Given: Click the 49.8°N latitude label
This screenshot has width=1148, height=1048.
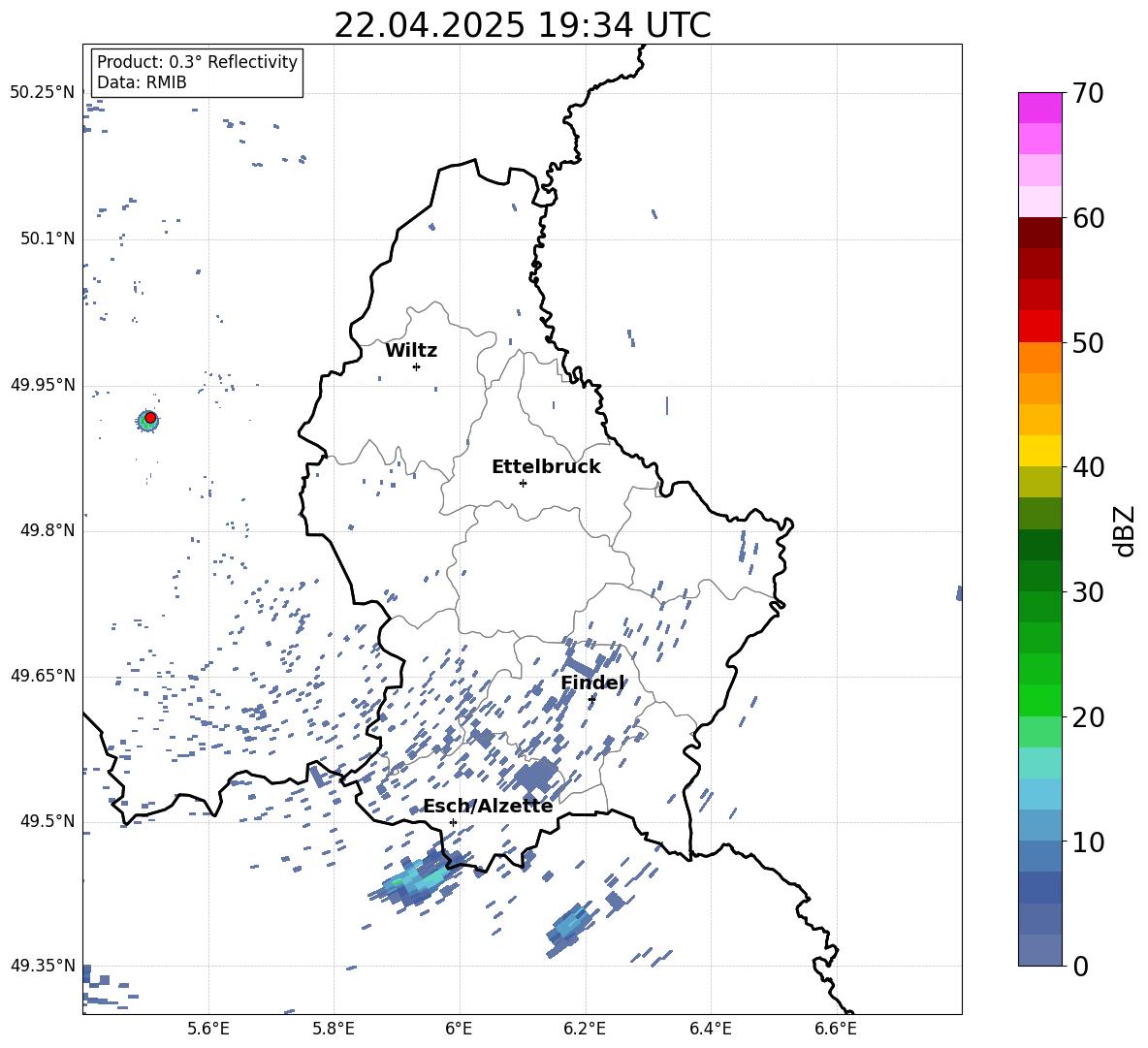Looking at the screenshot, I should point(48,530).
